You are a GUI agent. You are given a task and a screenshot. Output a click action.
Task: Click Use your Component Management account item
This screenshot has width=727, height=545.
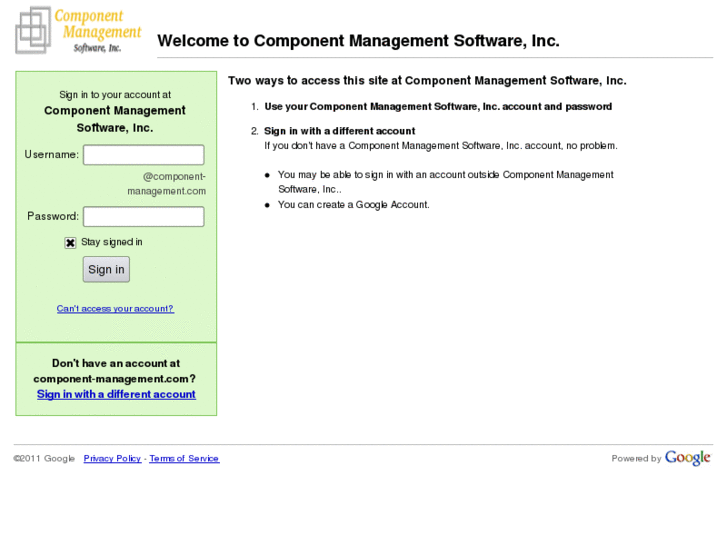[x=438, y=107]
